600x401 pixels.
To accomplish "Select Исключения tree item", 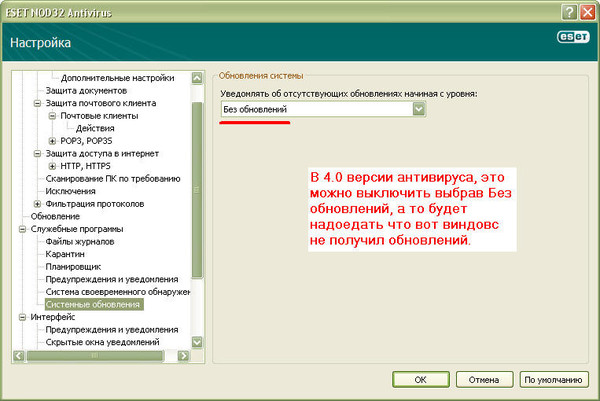I will pos(70,191).
